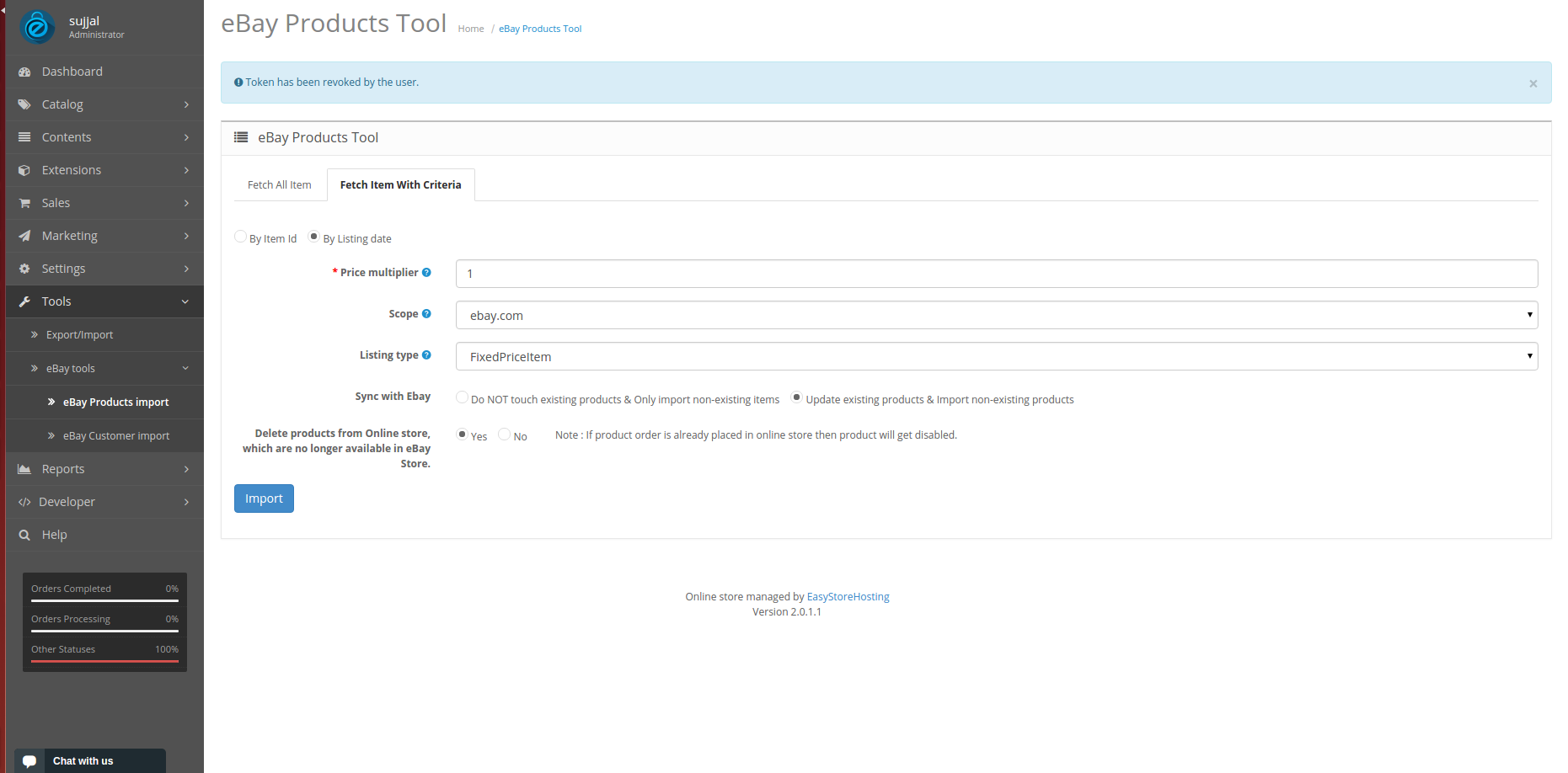Click the Price multiplier help icon

[x=426, y=272]
